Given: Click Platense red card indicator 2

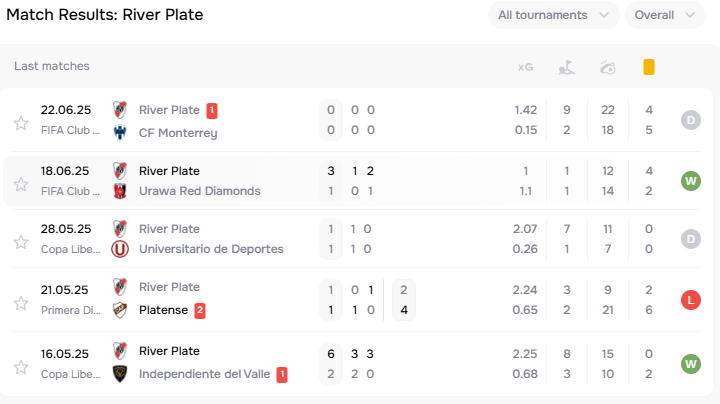Looking at the screenshot, I should click(x=200, y=311).
